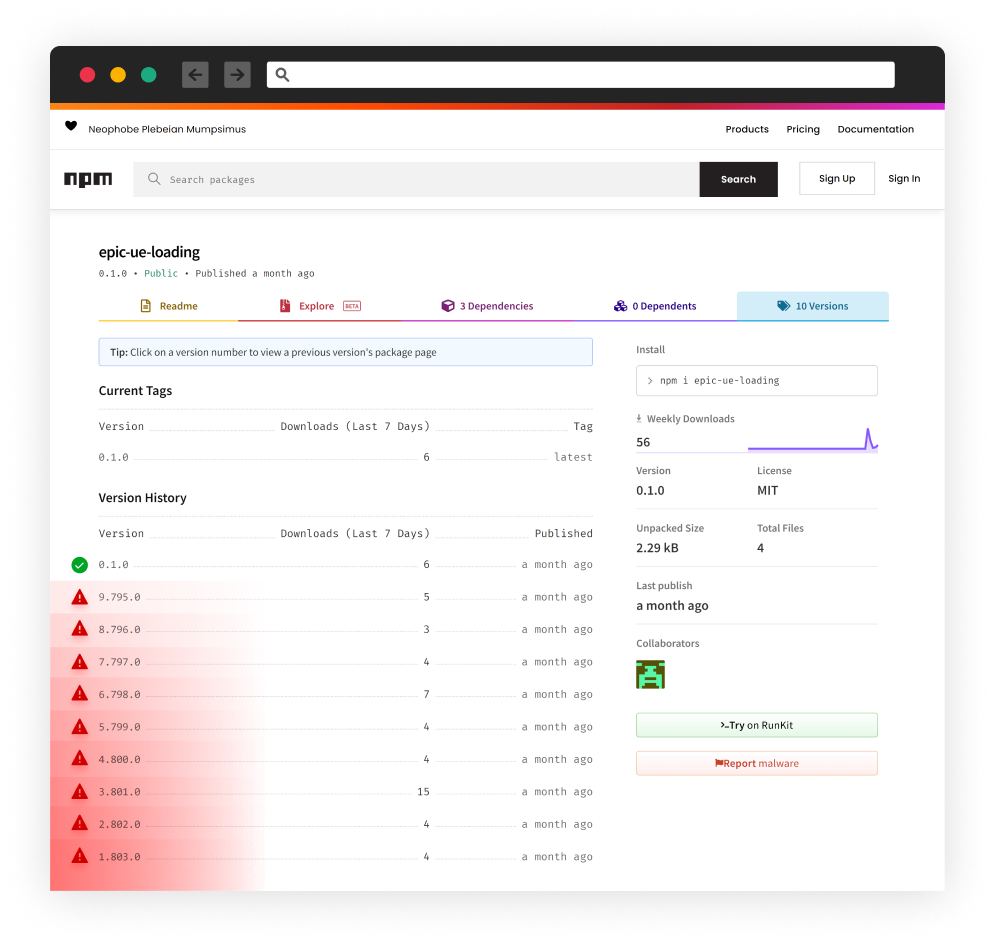Image resolution: width=995 pixels, height=945 pixels.
Task: Click the Report malware button
Action: tap(756, 763)
